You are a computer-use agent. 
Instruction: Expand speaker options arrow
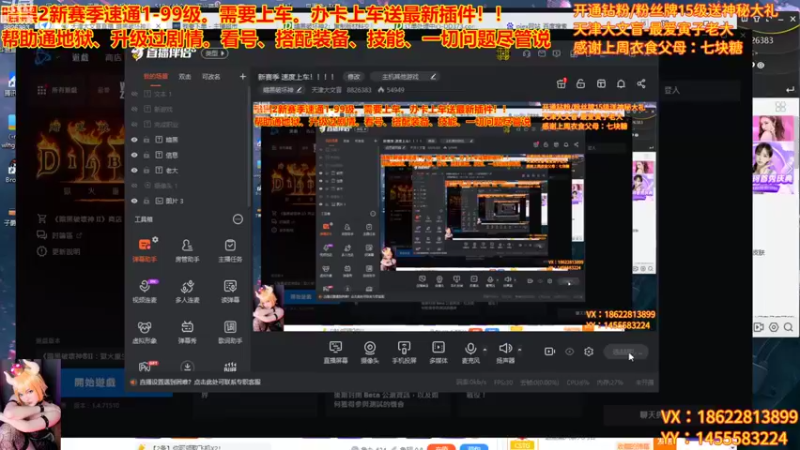(519, 350)
